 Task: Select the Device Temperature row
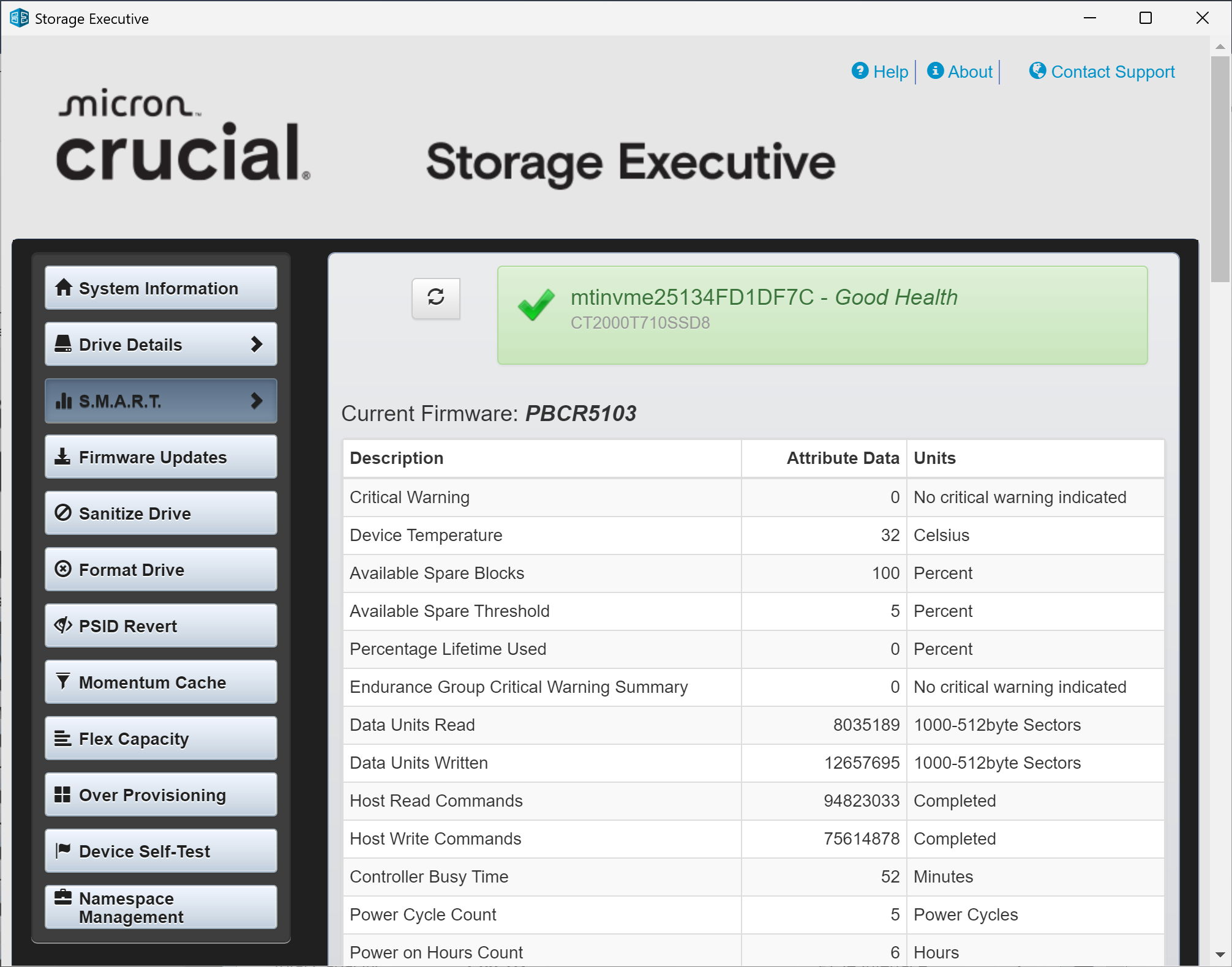coord(753,535)
